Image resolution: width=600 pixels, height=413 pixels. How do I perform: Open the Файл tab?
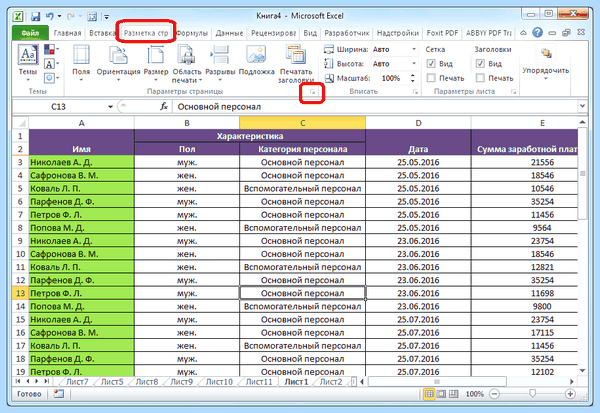coord(30,33)
